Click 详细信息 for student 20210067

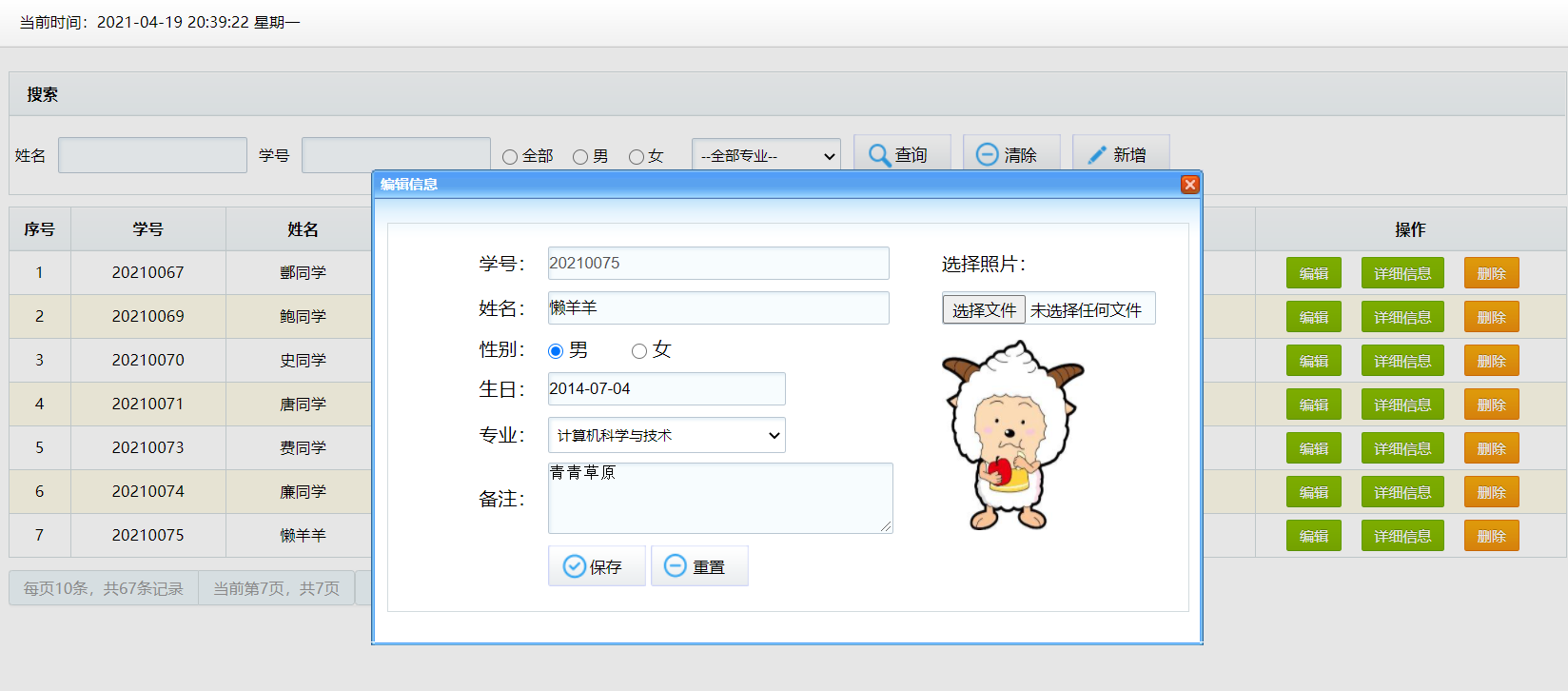click(1402, 273)
